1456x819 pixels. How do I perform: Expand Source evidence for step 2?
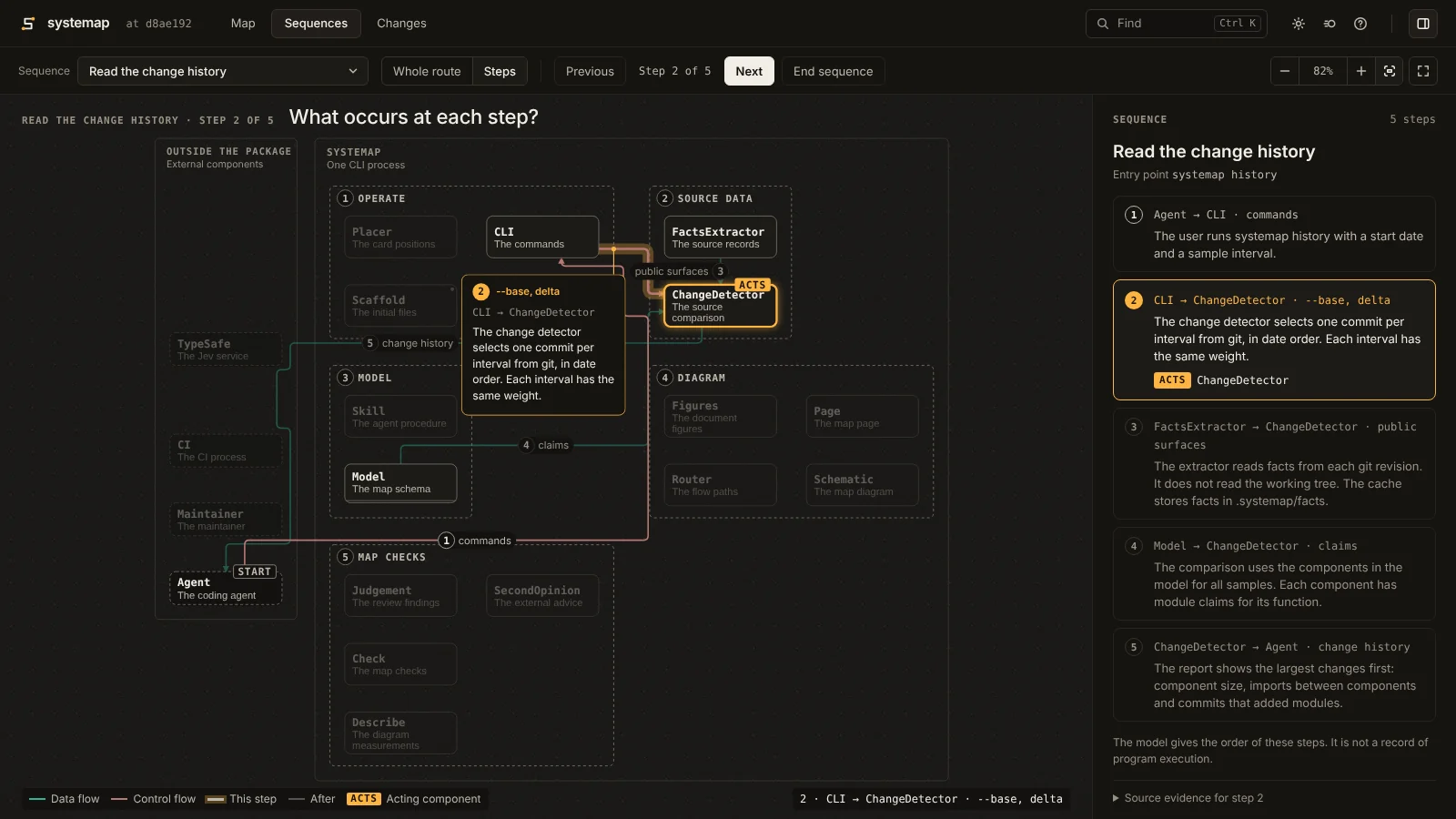pos(1188,798)
